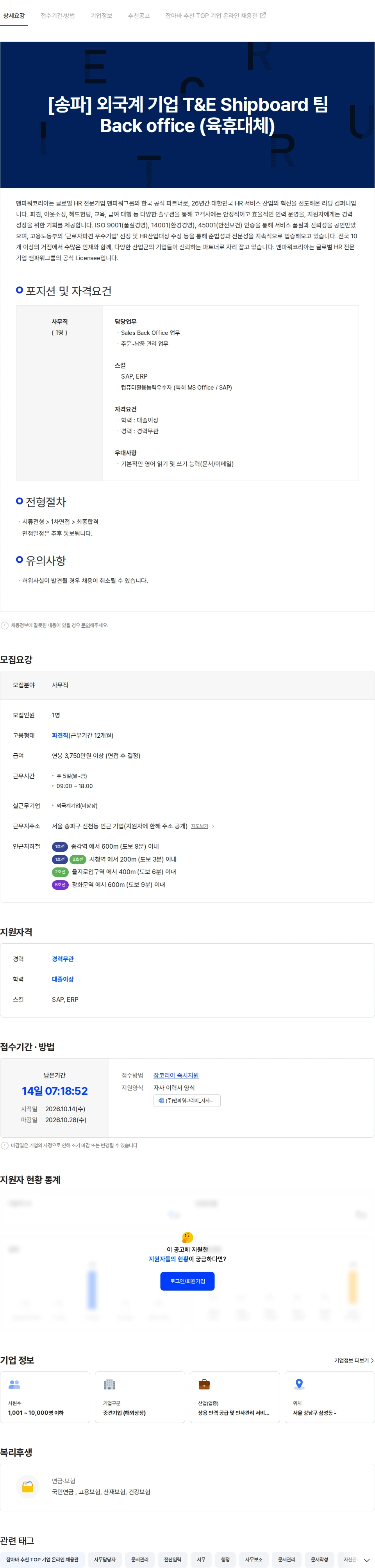Click the 사무보조 tag

pyautogui.click(x=254, y=1559)
